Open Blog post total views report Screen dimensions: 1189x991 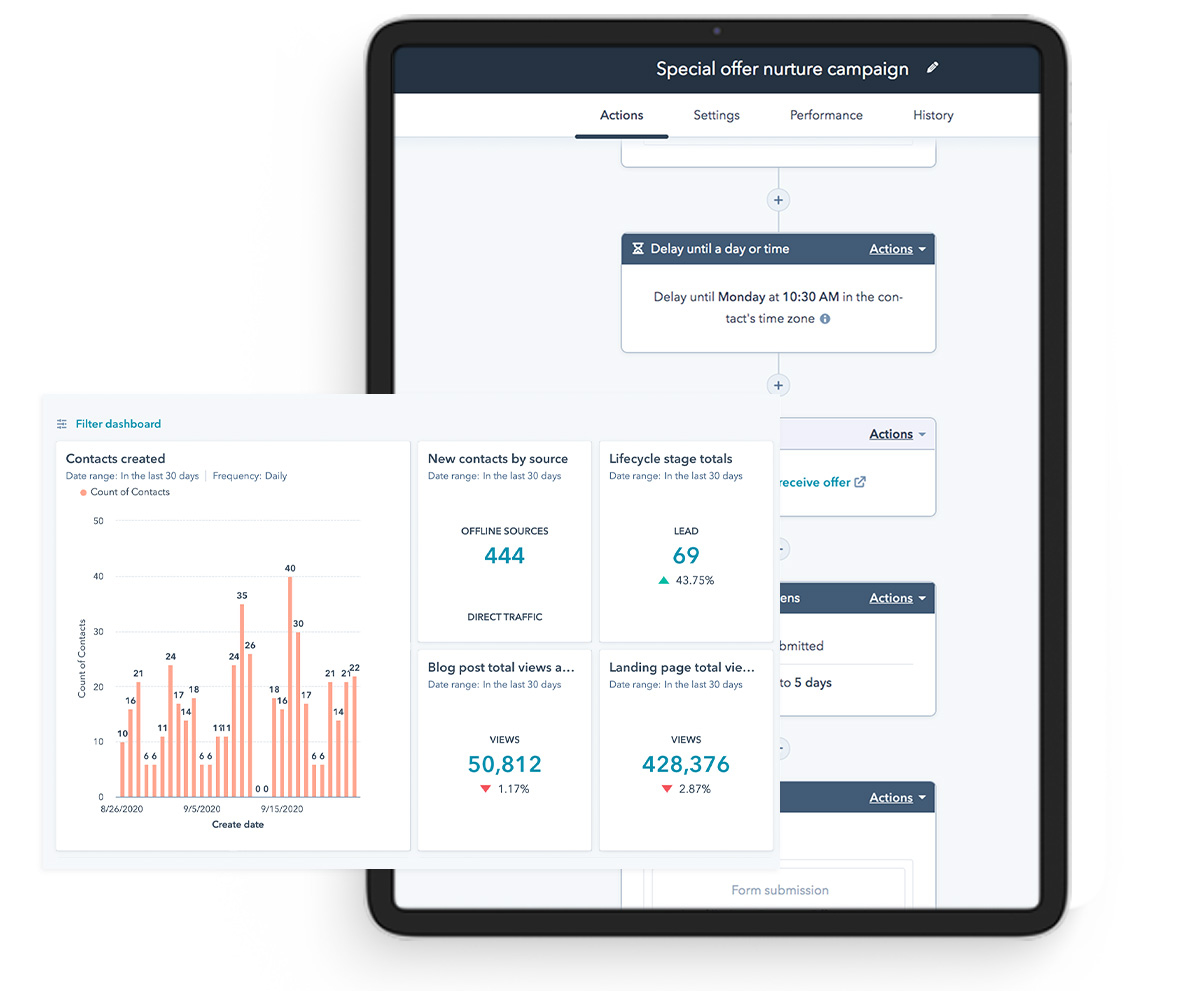coord(500,667)
